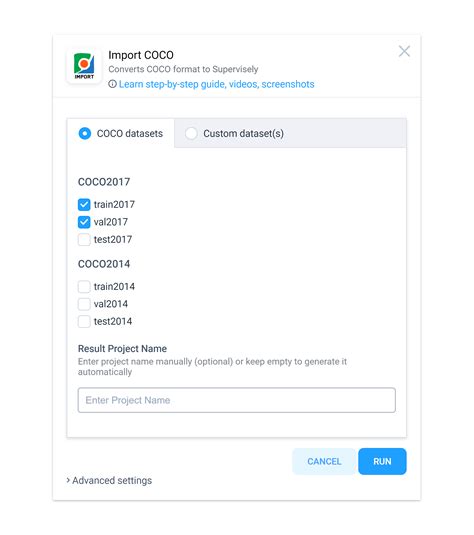Click the RUN button
The height and width of the screenshot is (535, 474).
382,461
